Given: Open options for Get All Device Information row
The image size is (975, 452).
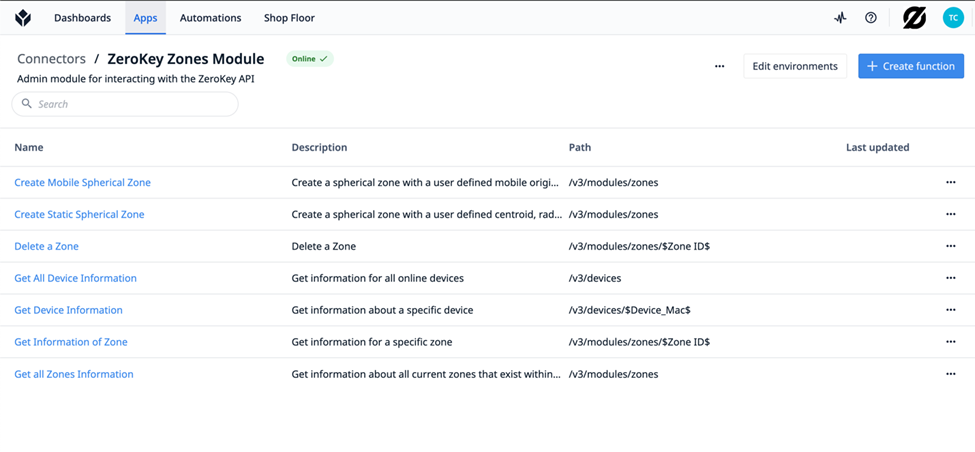Looking at the screenshot, I should pos(950,278).
